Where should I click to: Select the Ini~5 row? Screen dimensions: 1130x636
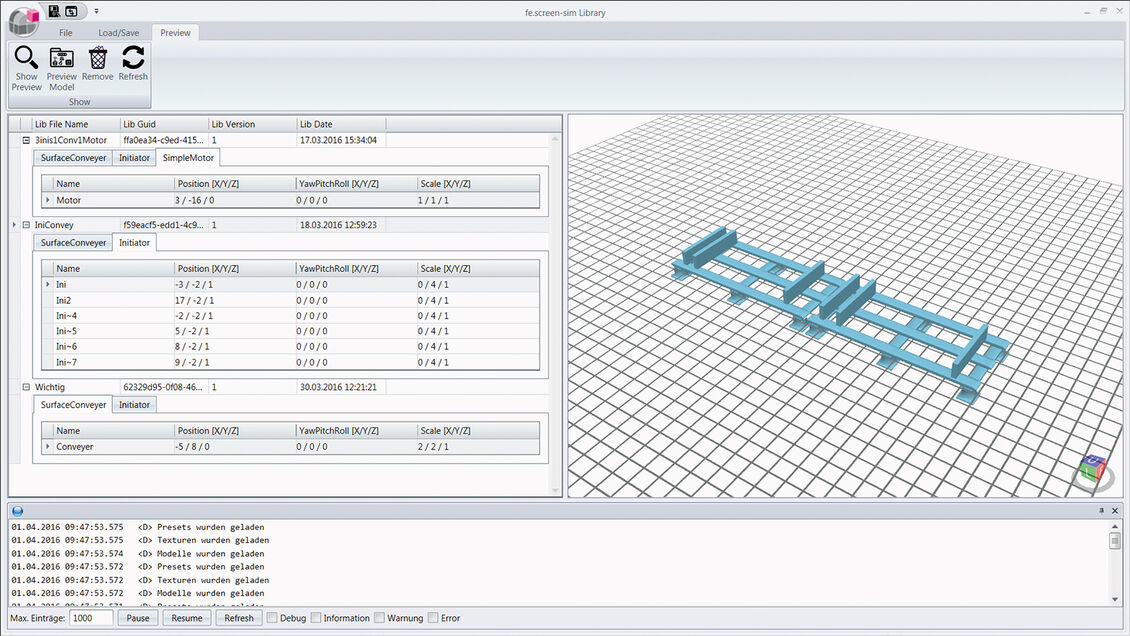pos(290,331)
